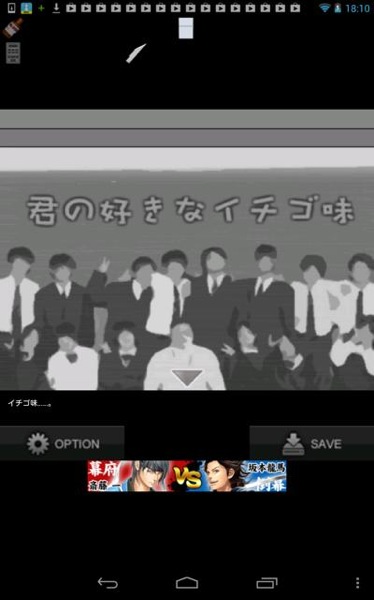Click the download tray icon beside SAVE
Viewport: 374px width, 600px height.
[293, 444]
